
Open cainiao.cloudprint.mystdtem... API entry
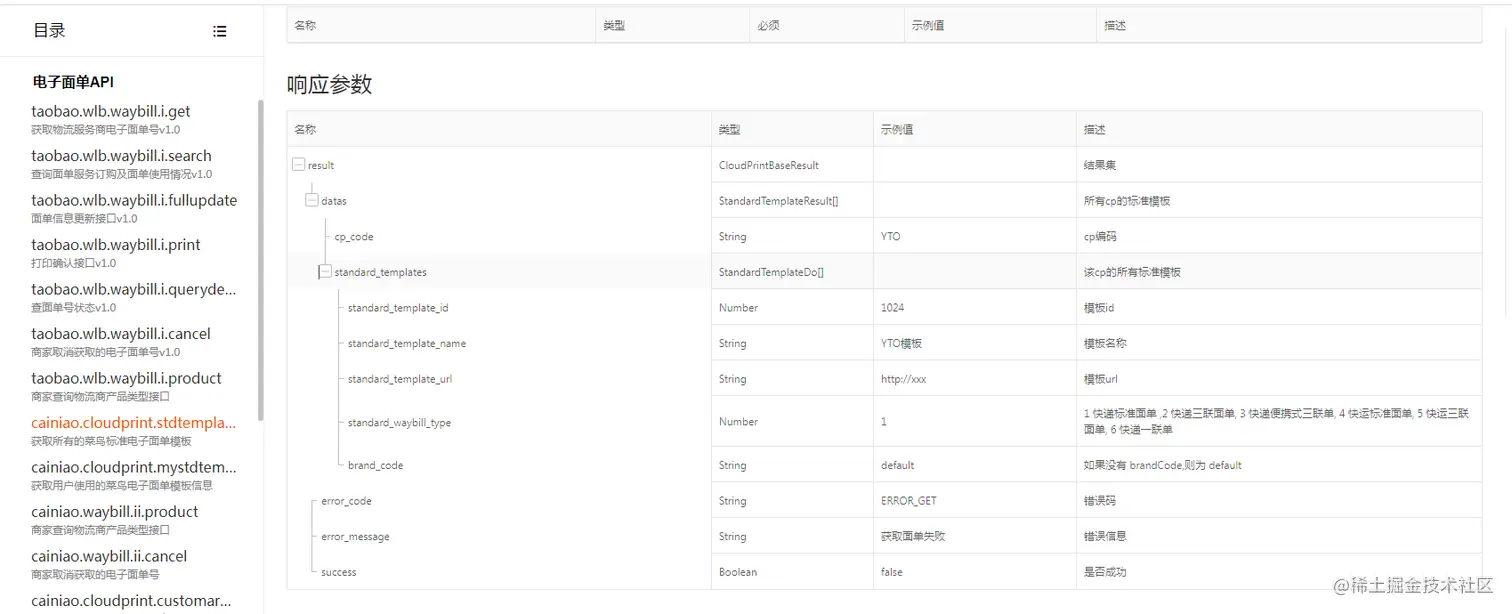point(134,467)
